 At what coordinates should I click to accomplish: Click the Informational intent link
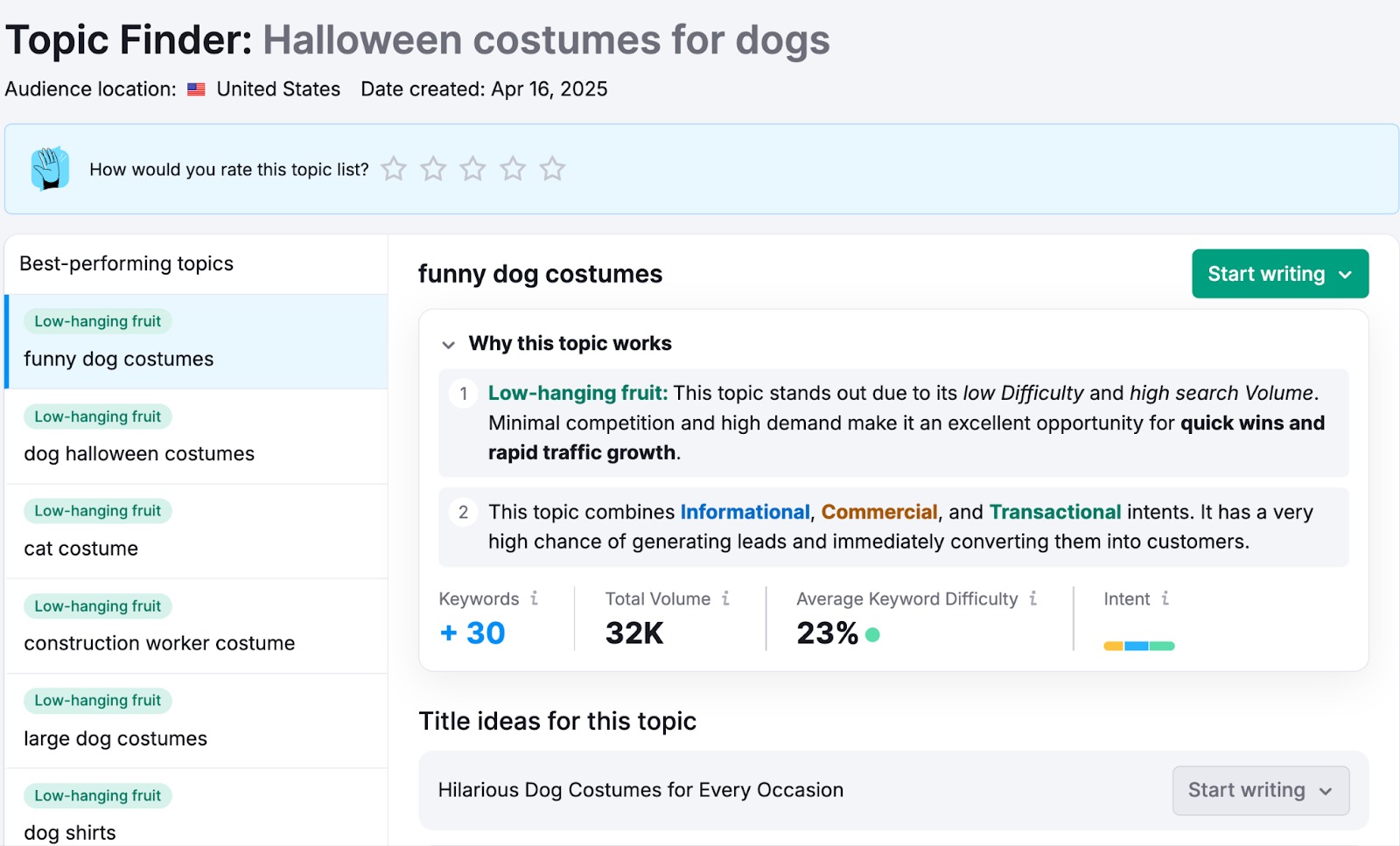click(745, 512)
